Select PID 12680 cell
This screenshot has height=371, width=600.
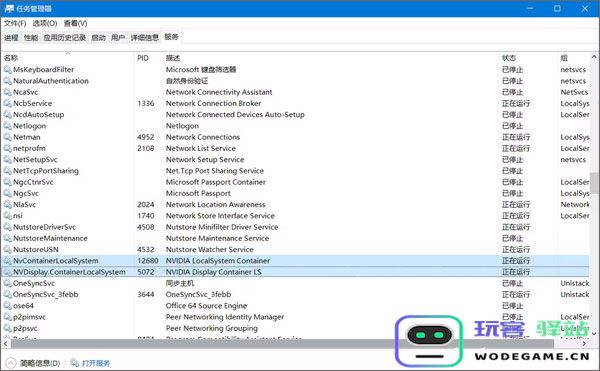coord(148,261)
